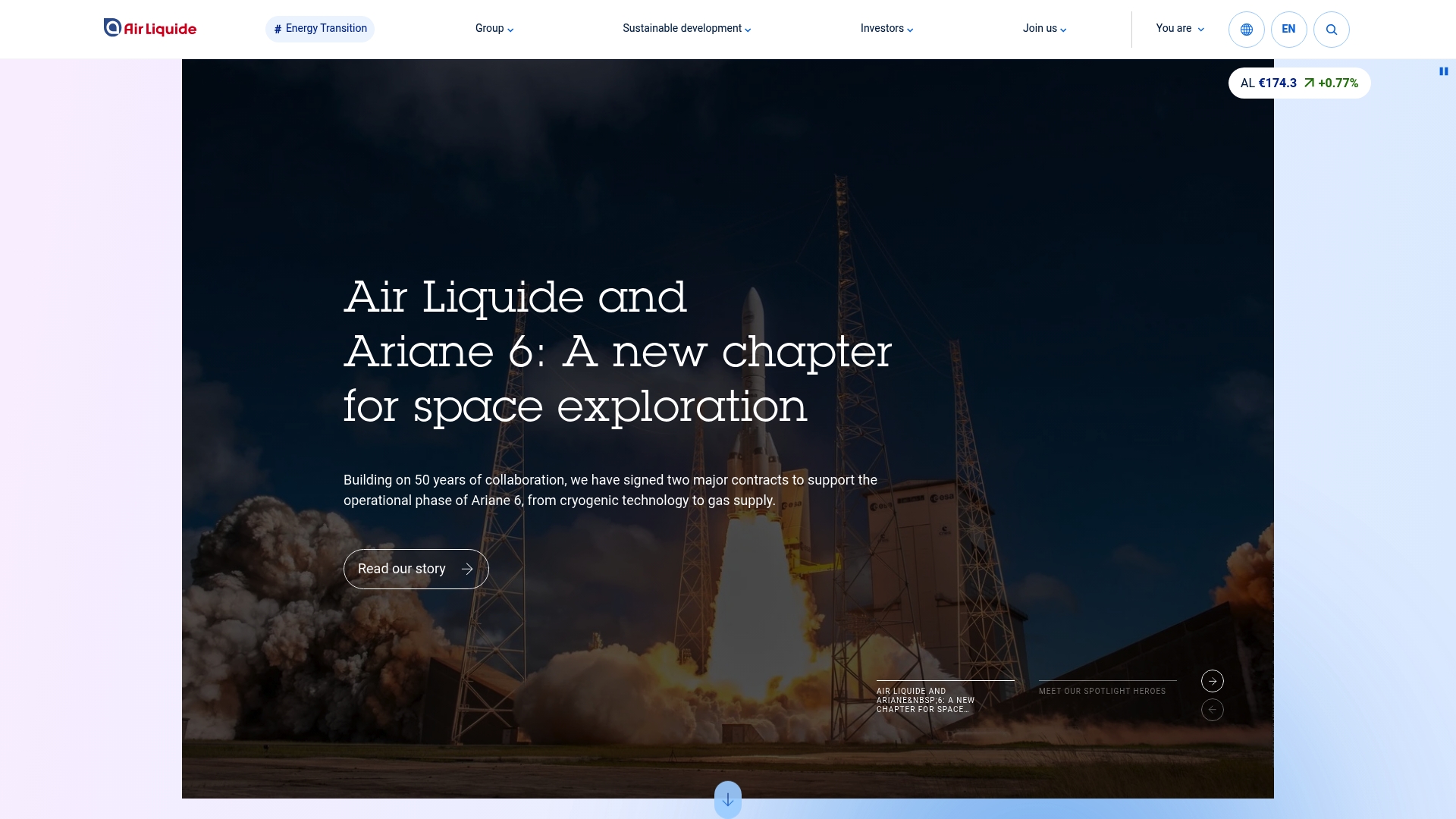Expand the Investors menu
The height and width of the screenshot is (819, 1456).
(x=886, y=29)
